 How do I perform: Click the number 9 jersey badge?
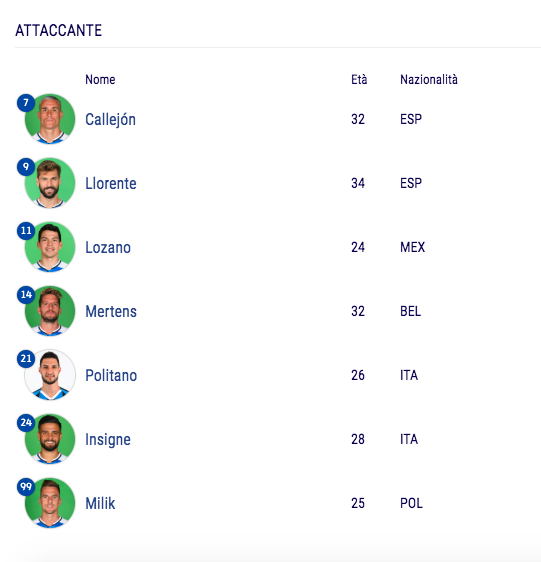coord(26,167)
